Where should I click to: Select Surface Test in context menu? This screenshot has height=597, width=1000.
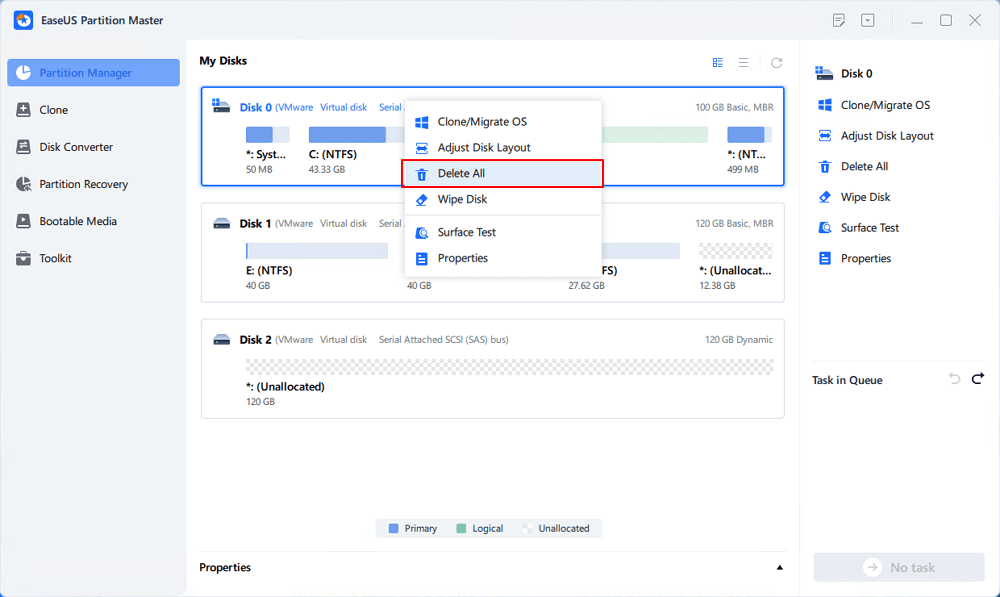tap(503, 232)
